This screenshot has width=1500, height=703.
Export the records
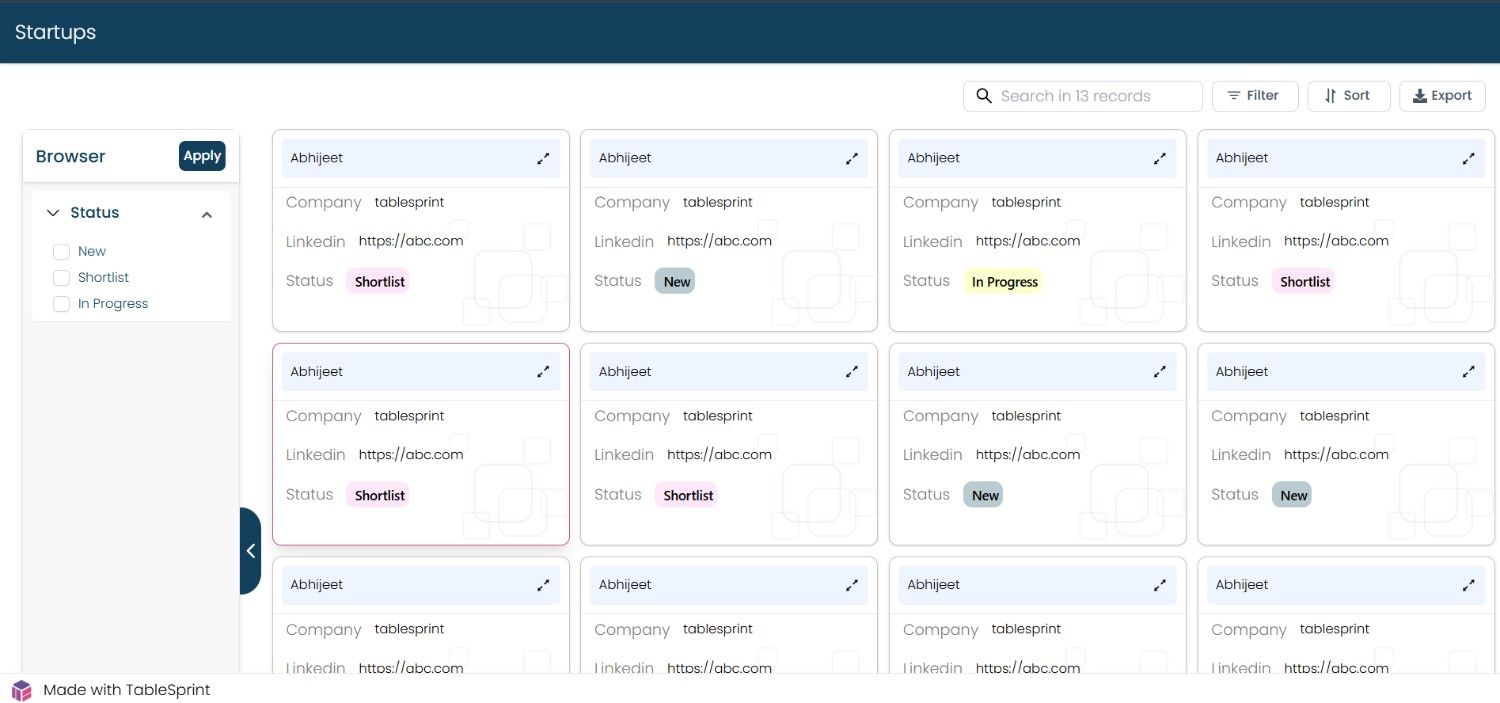pos(1442,96)
